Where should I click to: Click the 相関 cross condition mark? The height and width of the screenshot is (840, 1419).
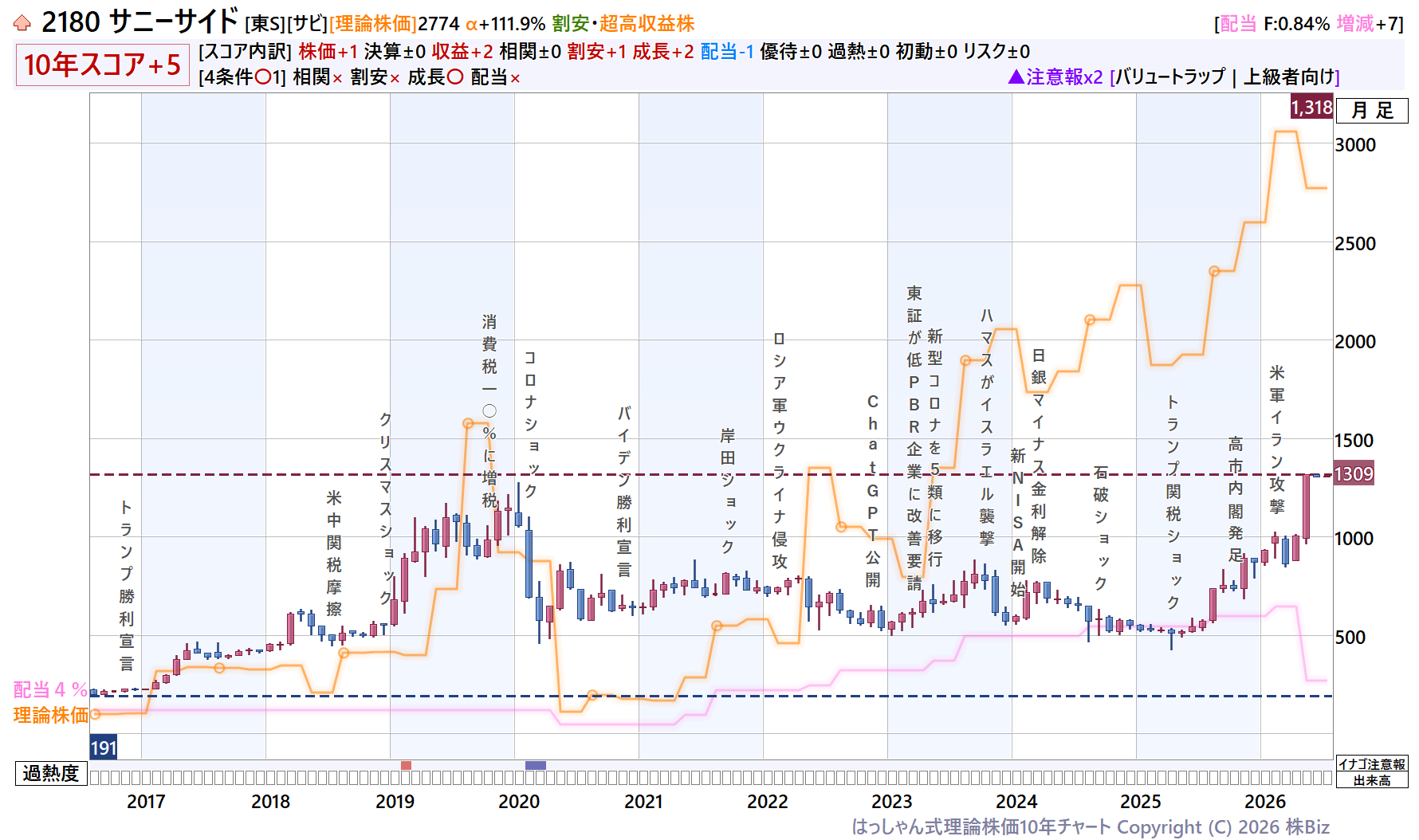click(x=337, y=78)
